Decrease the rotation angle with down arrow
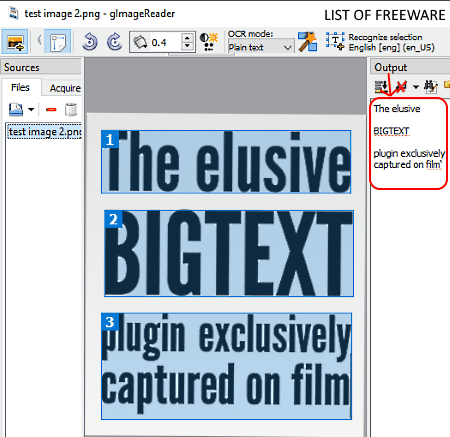The height and width of the screenshot is (437, 450). 188,47
